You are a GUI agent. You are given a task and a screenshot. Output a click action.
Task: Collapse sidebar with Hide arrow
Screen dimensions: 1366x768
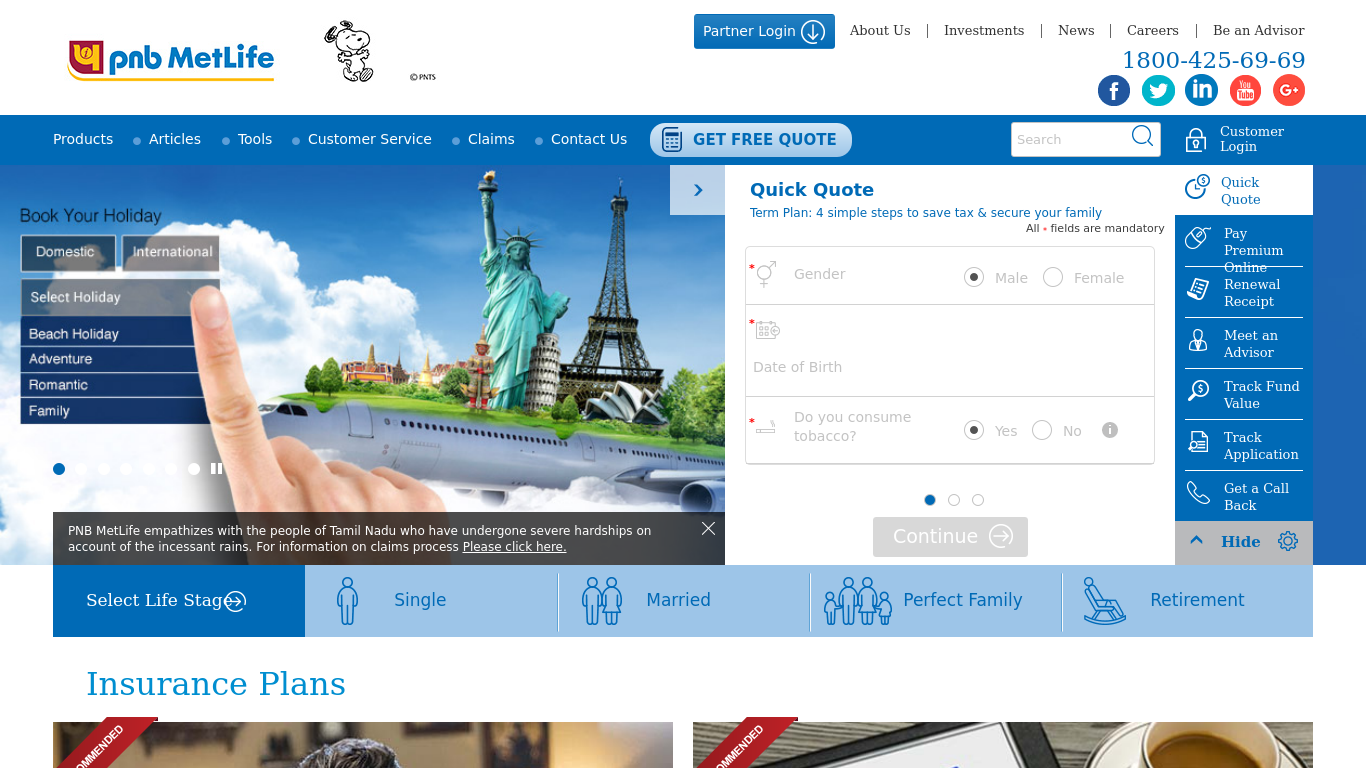pyautogui.click(x=1196, y=540)
